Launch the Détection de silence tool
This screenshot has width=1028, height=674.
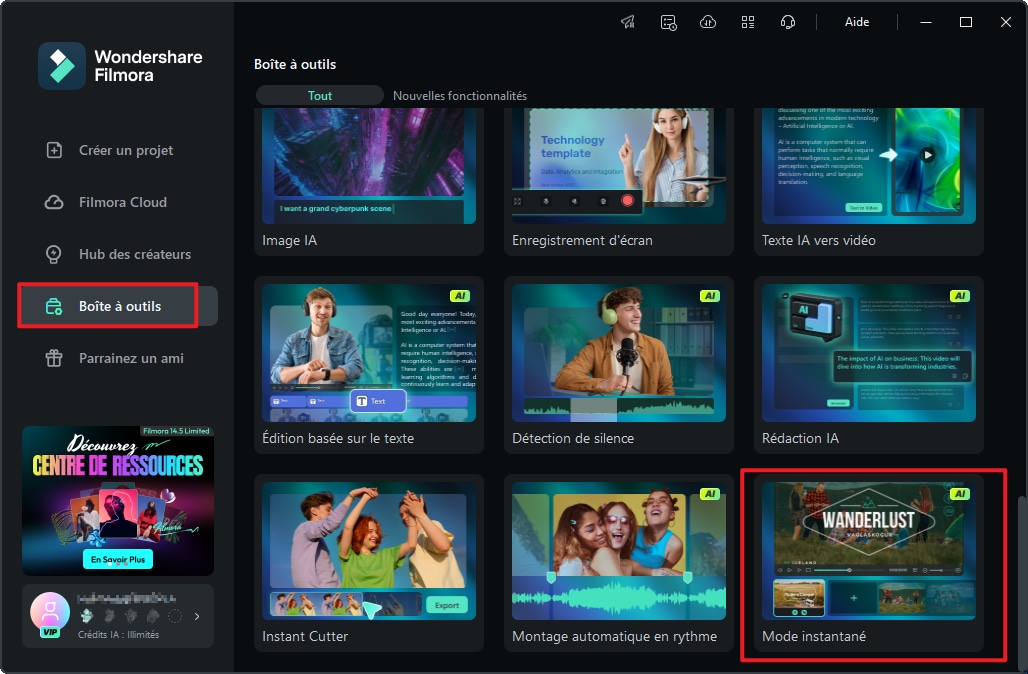pos(619,365)
